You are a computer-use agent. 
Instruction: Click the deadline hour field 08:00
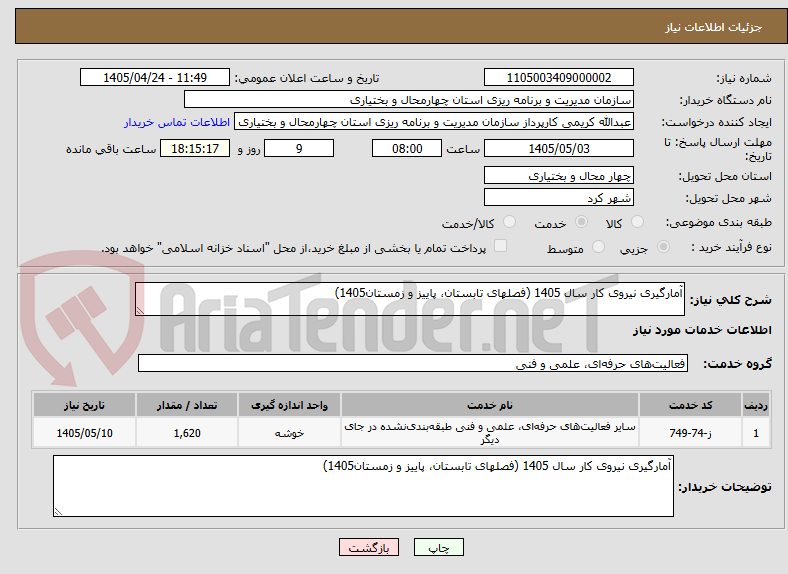coord(407,148)
